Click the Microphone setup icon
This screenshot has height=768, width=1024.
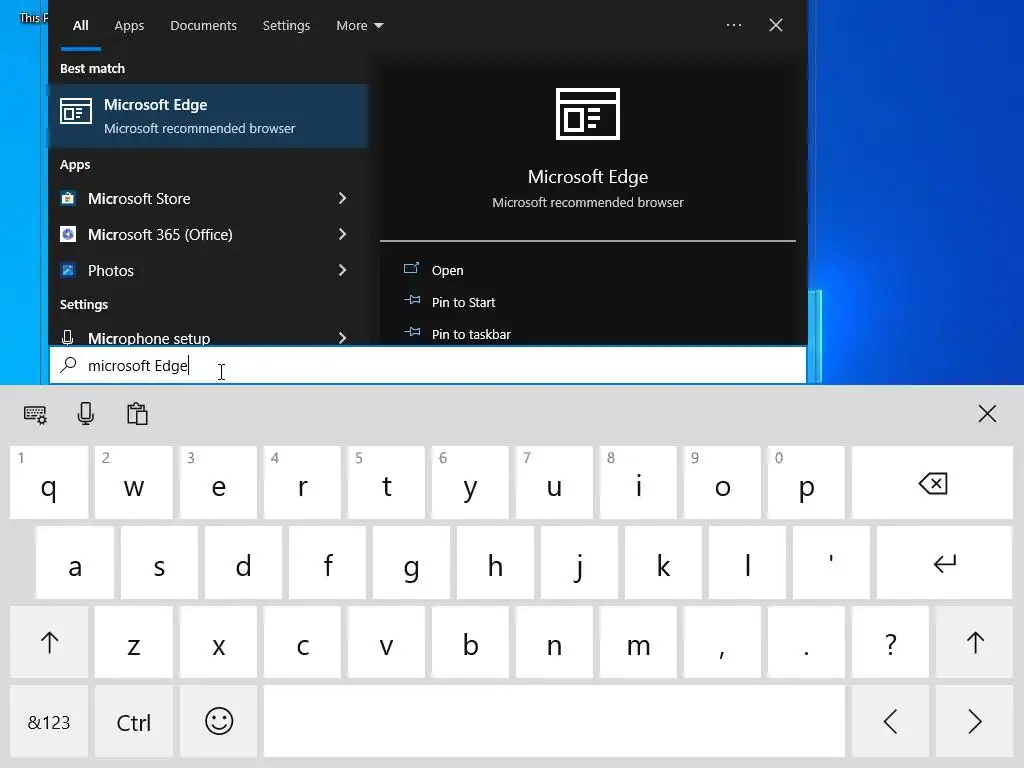67,338
